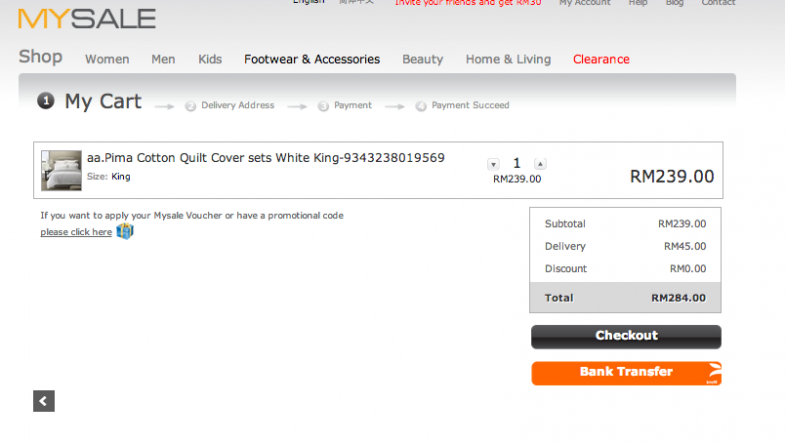Click the back arrow icon button

pos(44,401)
